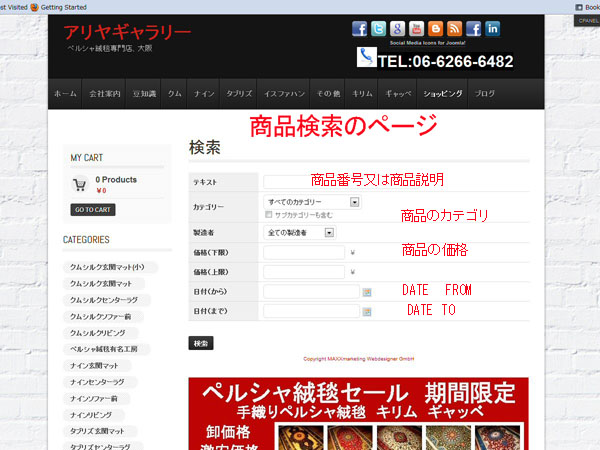Click the Twitter social media icon
600x450 pixels.
pyautogui.click(x=379, y=29)
